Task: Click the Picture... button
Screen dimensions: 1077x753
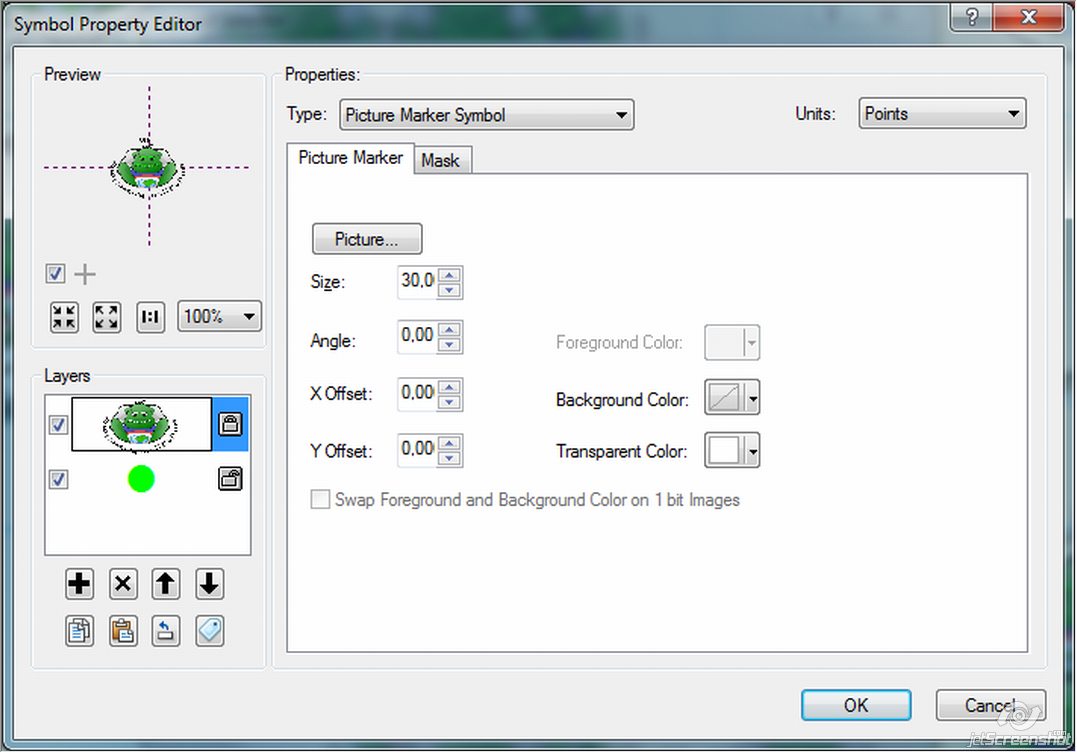Action: point(367,239)
